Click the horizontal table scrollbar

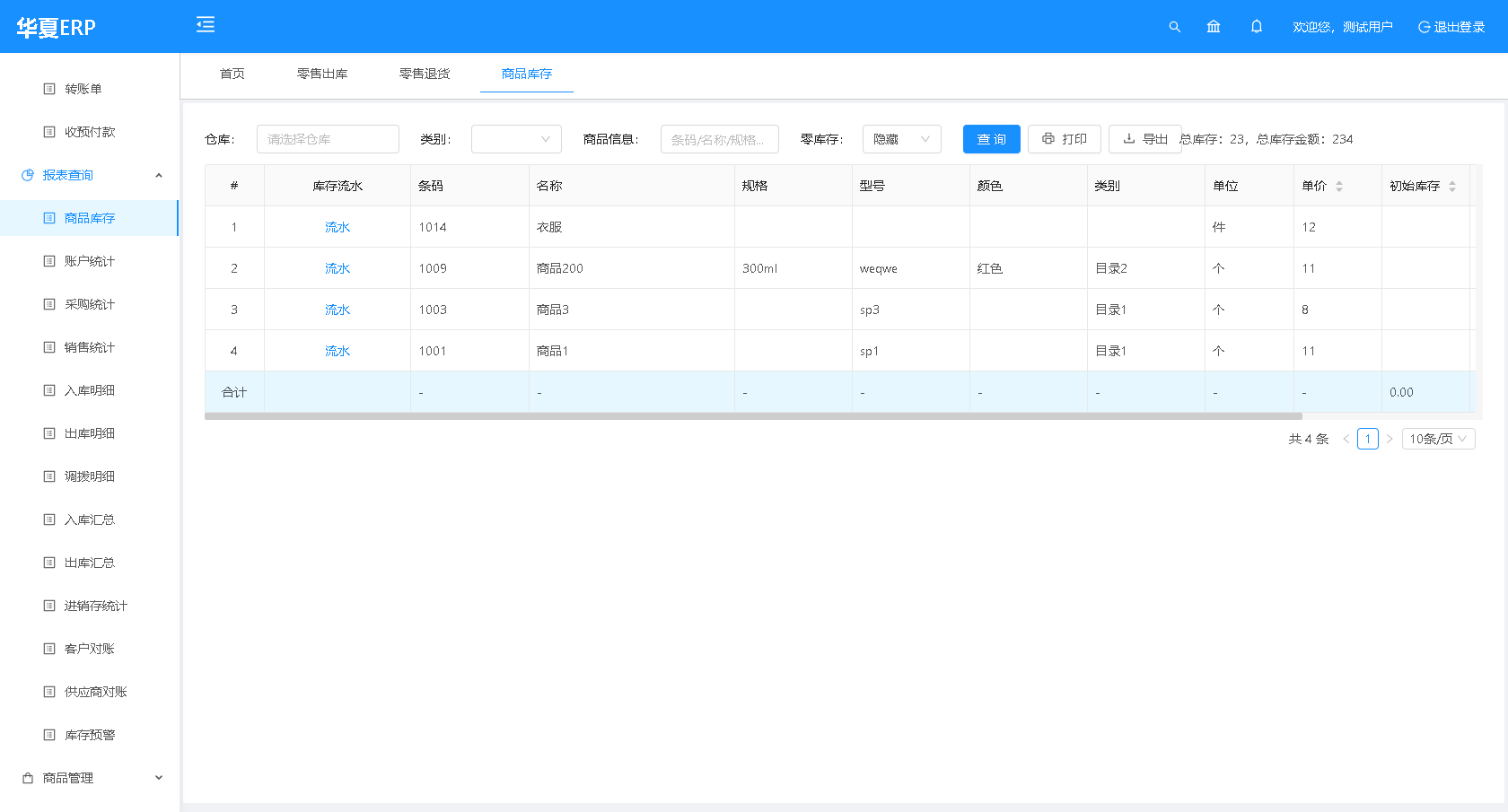(753, 416)
